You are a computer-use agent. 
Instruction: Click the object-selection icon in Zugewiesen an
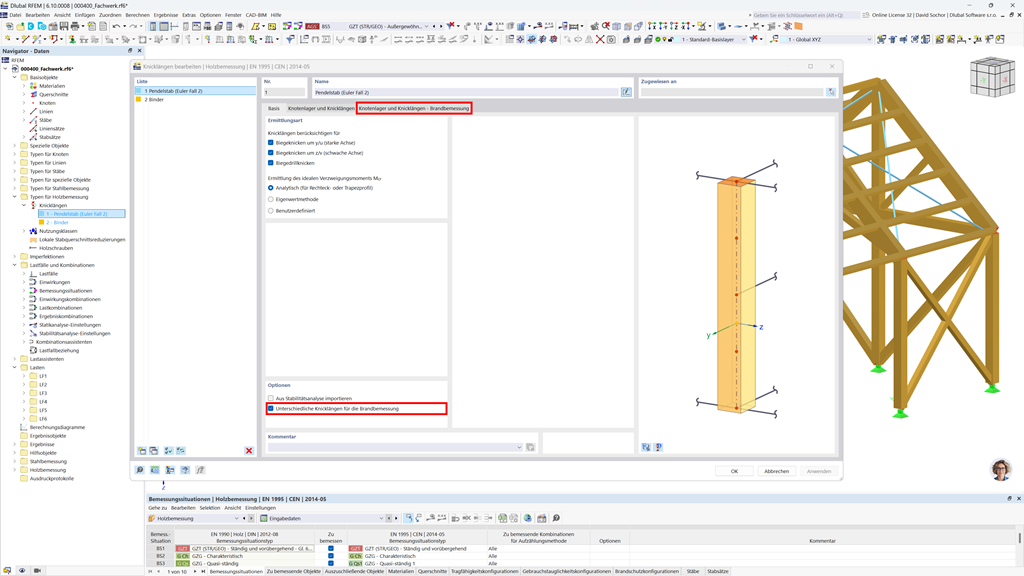(831, 92)
